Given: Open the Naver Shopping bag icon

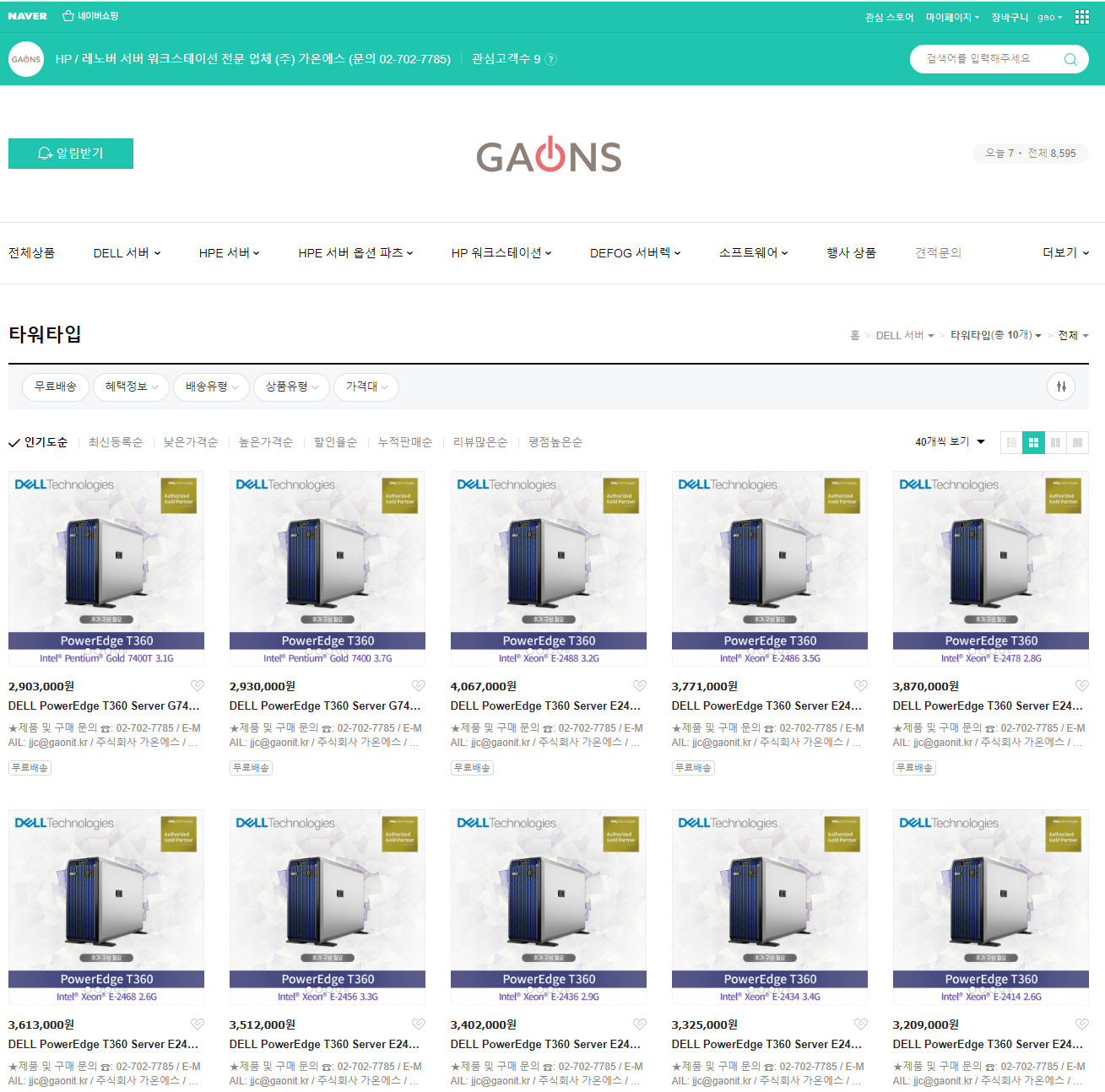Looking at the screenshot, I should [x=68, y=16].
